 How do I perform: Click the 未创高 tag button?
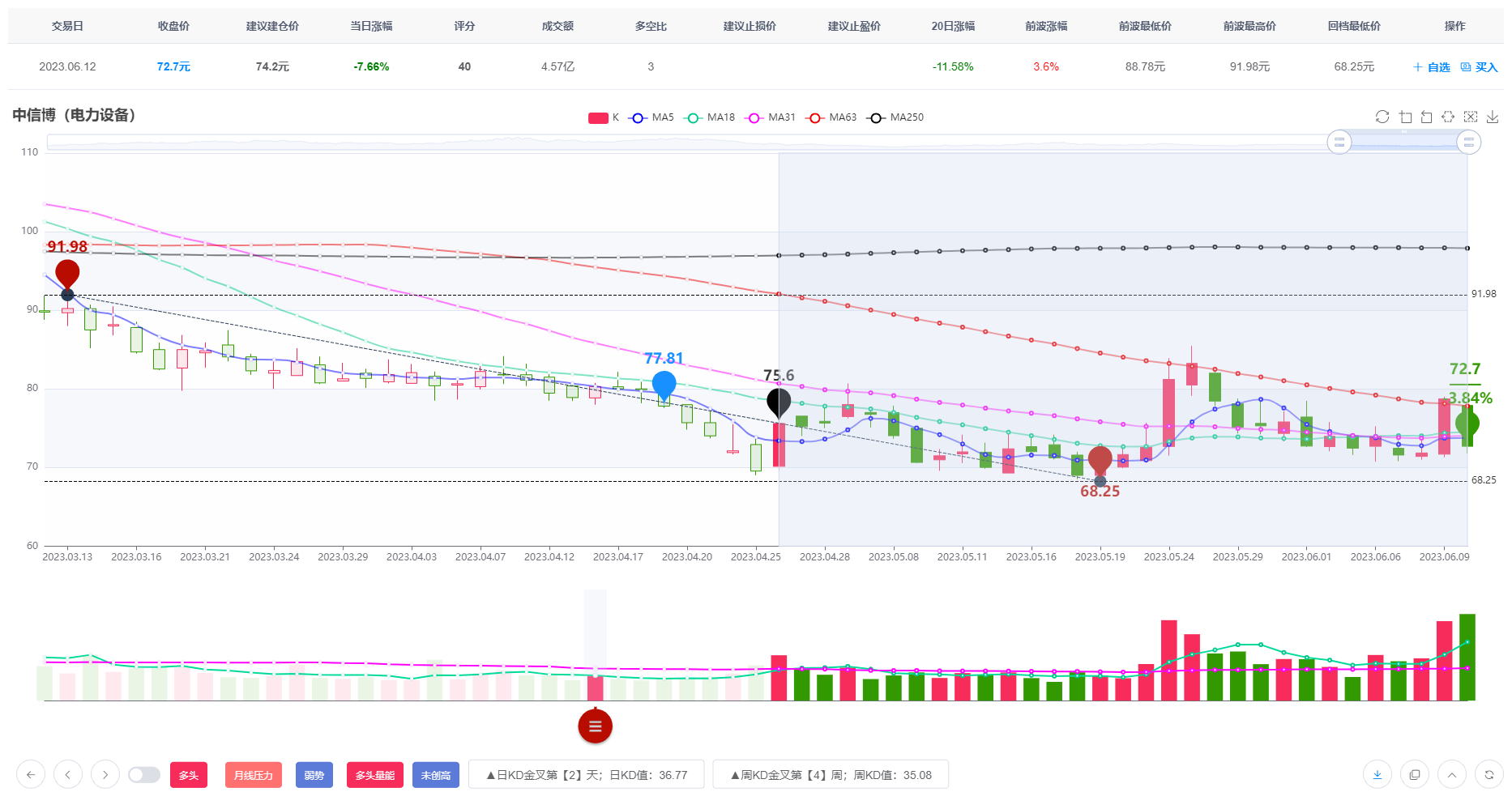tap(436, 775)
